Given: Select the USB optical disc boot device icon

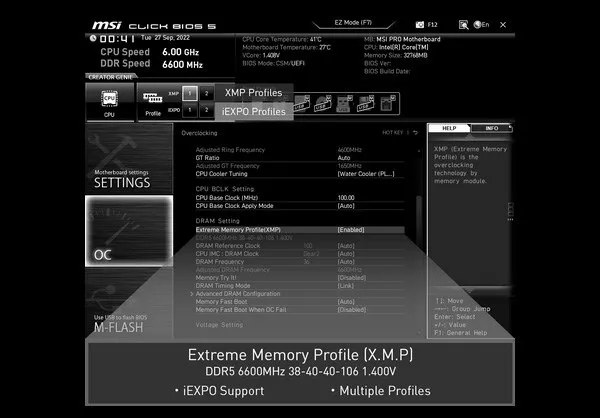Looking at the screenshot, I should coord(323,103).
